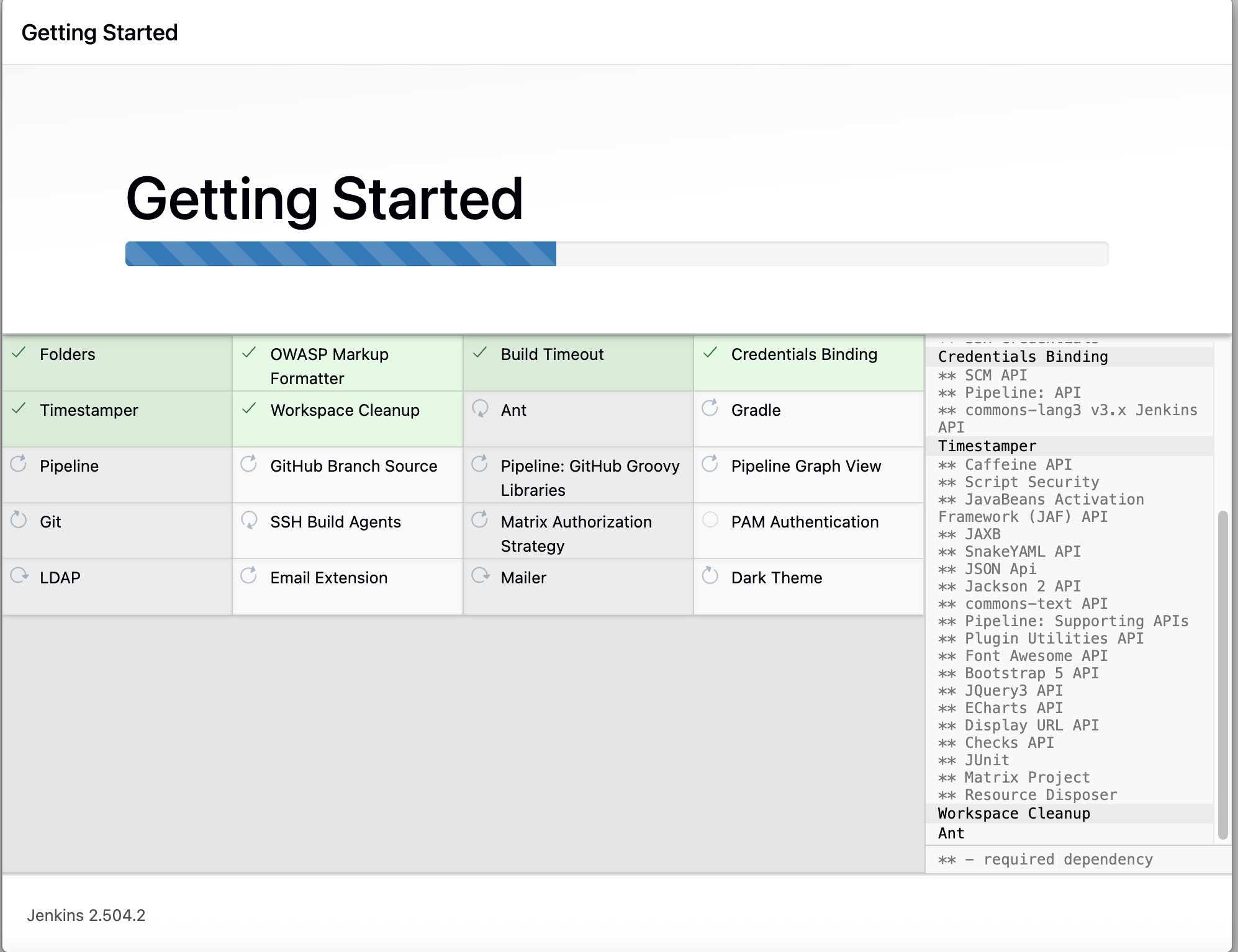Image resolution: width=1238 pixels, height=952 pixels.
Task: Click the small Getting Started header title
Action: 99,32
